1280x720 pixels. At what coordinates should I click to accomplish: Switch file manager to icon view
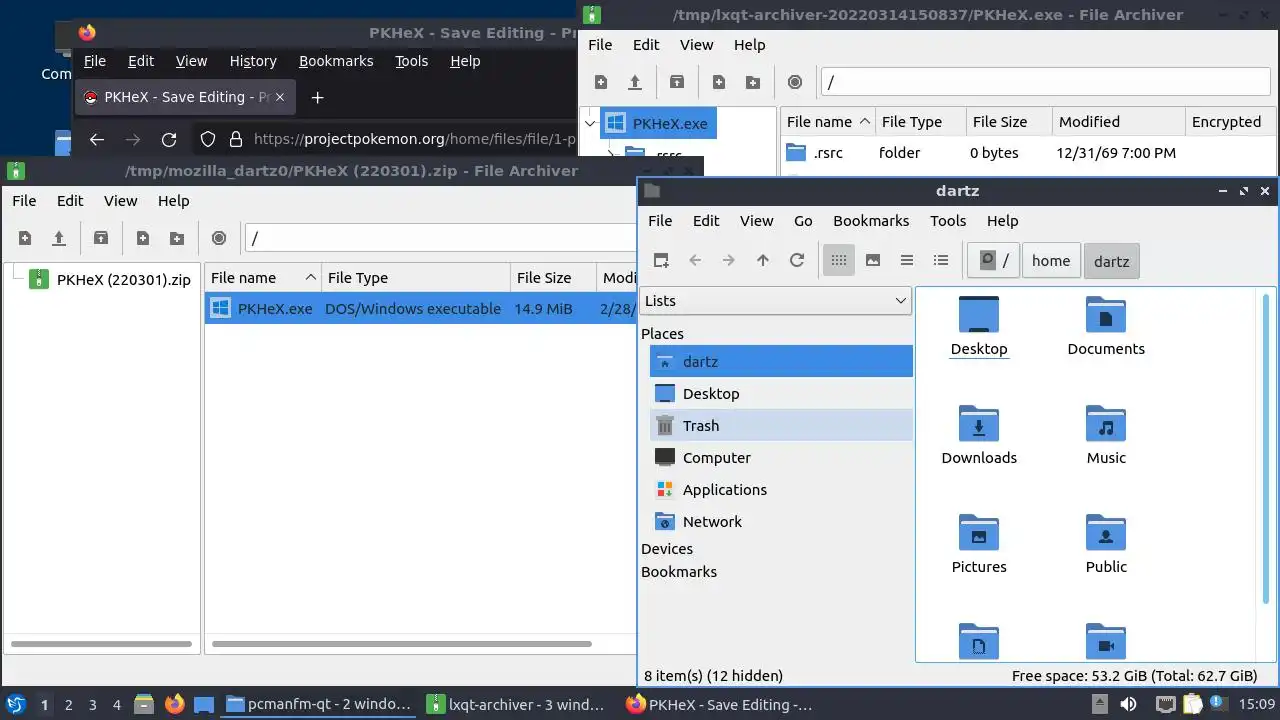tap(839, 260)
